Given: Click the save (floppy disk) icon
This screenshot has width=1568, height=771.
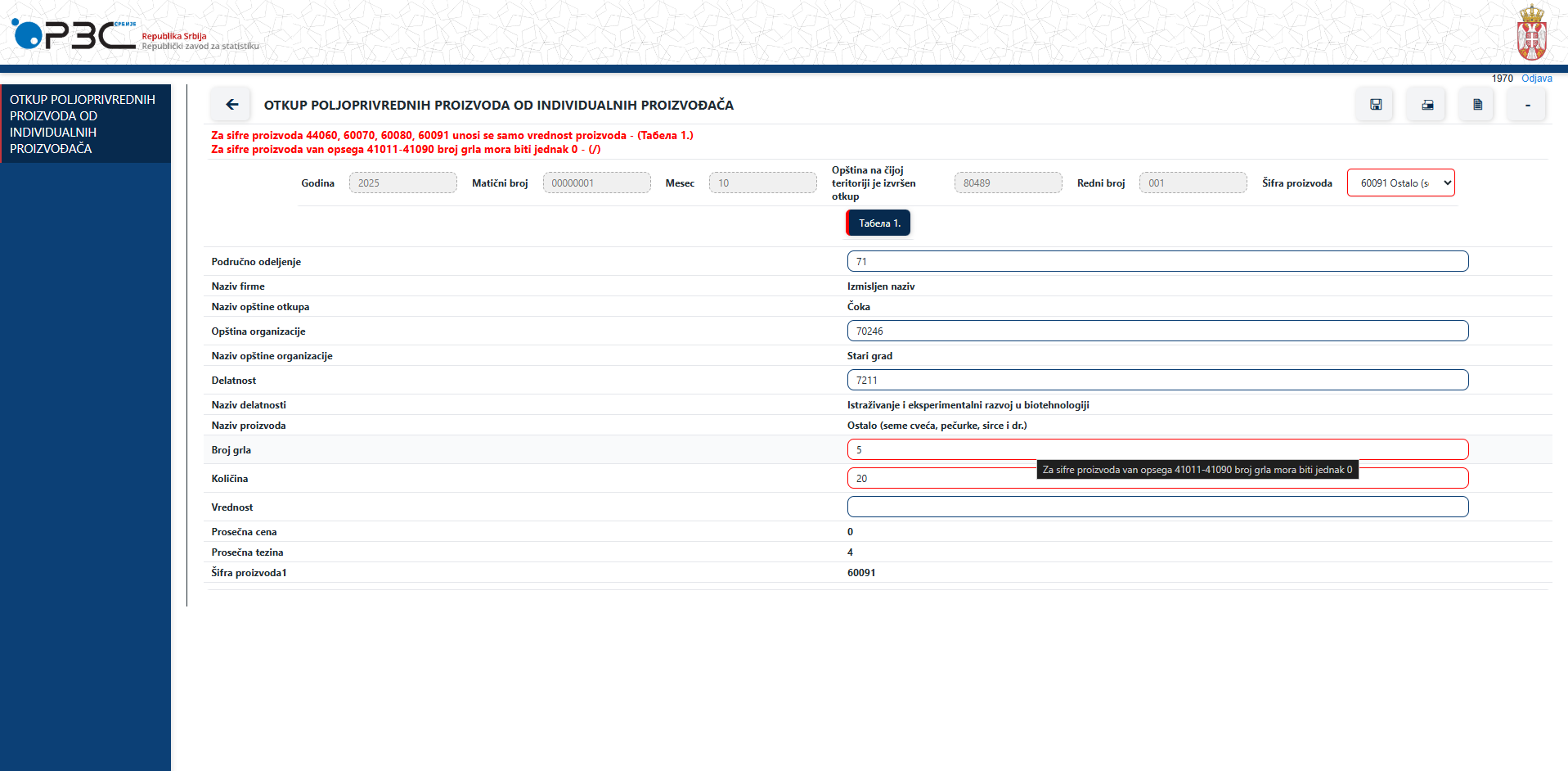Looking at the screenshot, I should pos(1375,104).
